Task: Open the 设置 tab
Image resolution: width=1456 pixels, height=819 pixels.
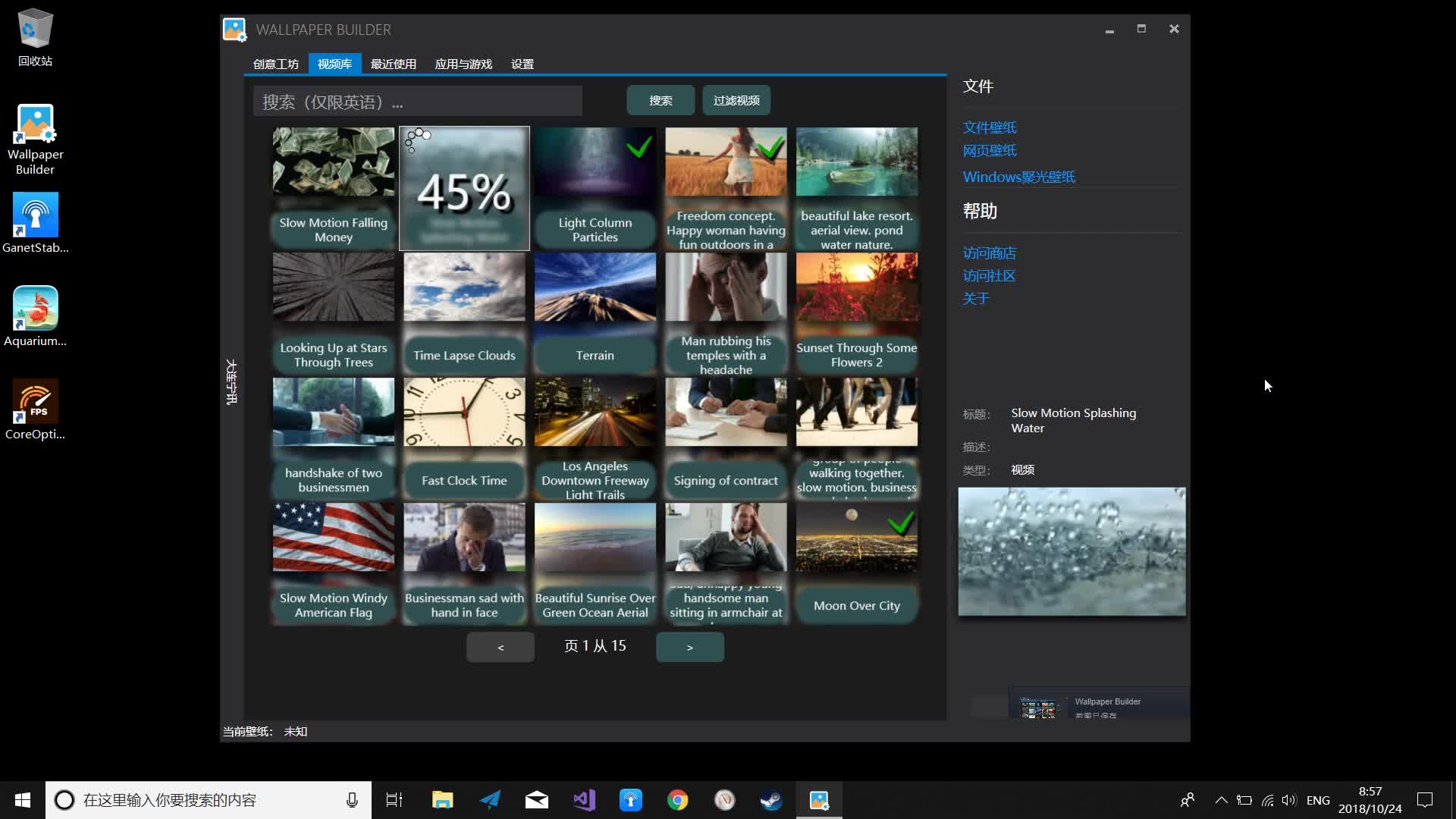Action: 522,64
